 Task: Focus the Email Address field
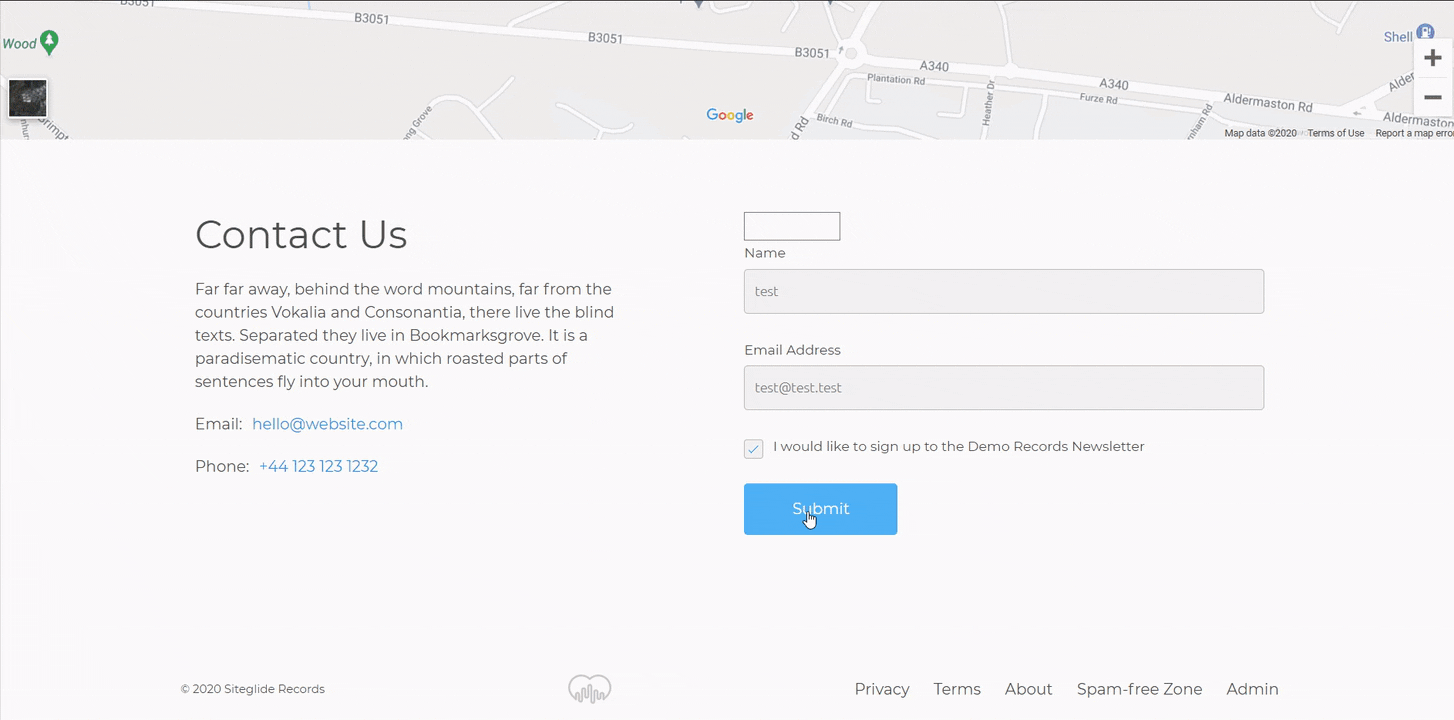click(1003, 388)
